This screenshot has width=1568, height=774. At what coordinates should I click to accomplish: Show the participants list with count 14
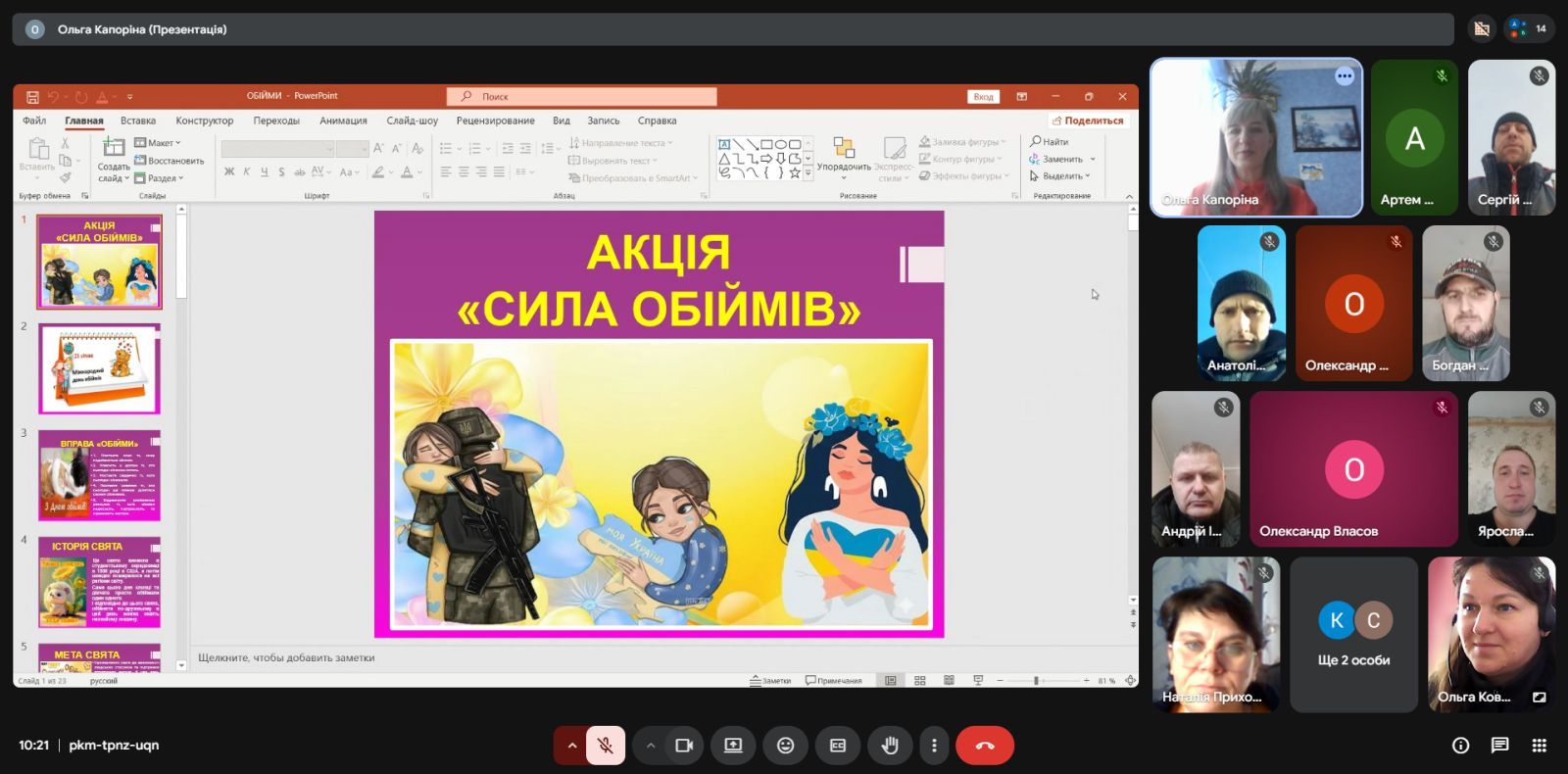pyautogui.click(x=1529, y=28)
